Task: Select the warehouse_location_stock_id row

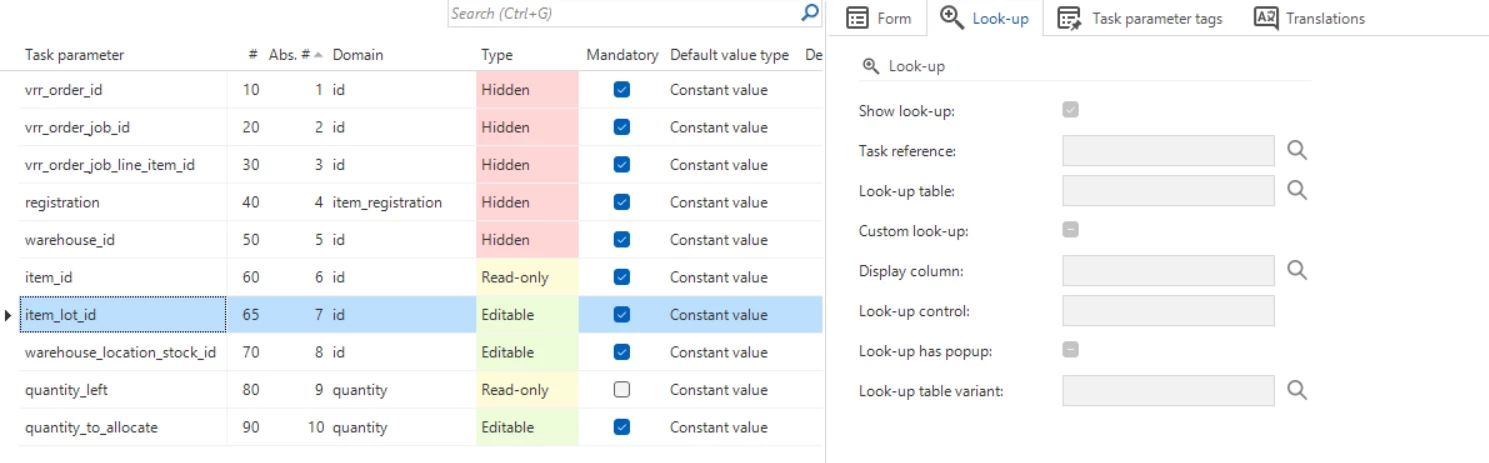Action: point(120,352)
